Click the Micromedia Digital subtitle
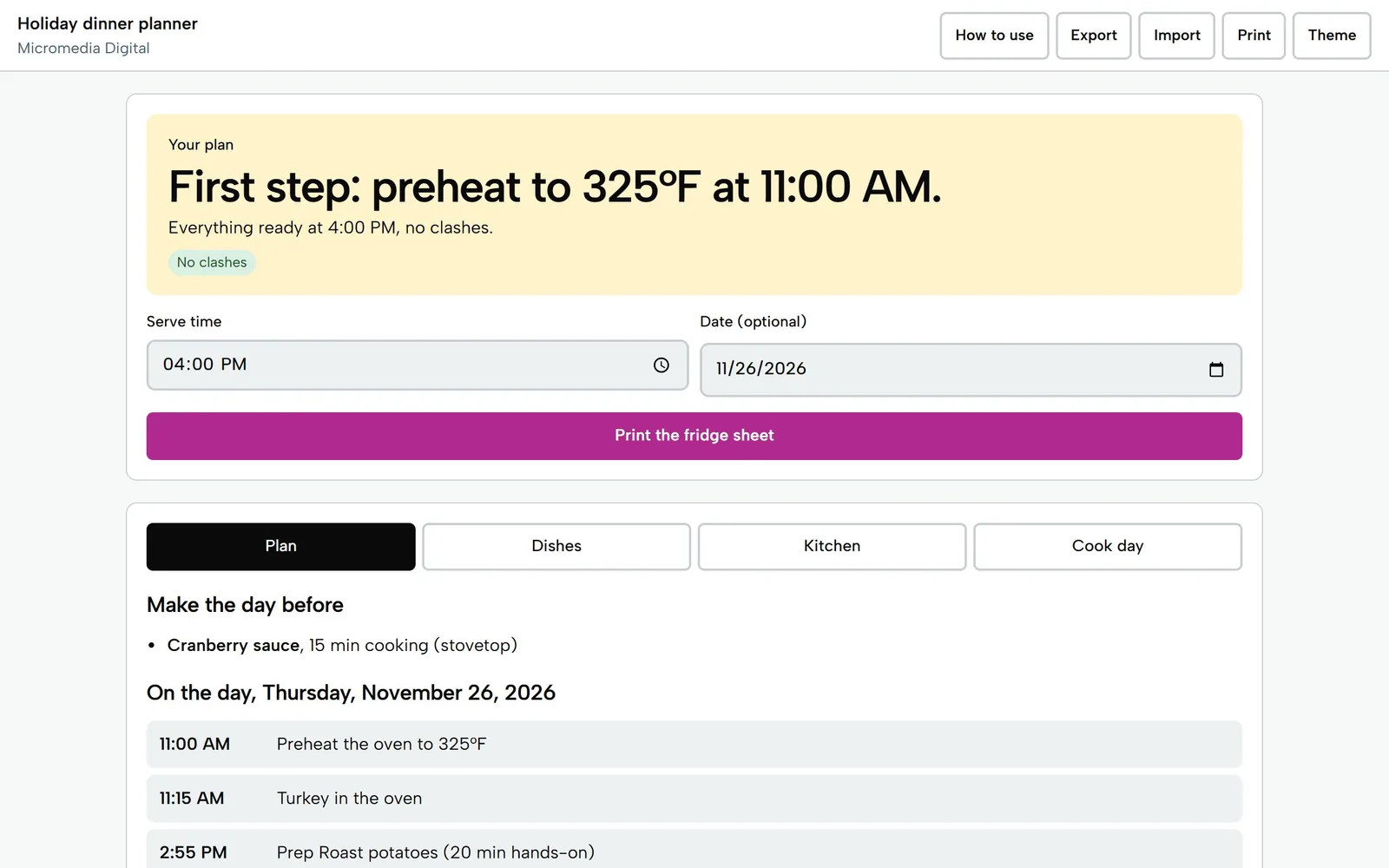The image size is (1389, 868). 83,48
